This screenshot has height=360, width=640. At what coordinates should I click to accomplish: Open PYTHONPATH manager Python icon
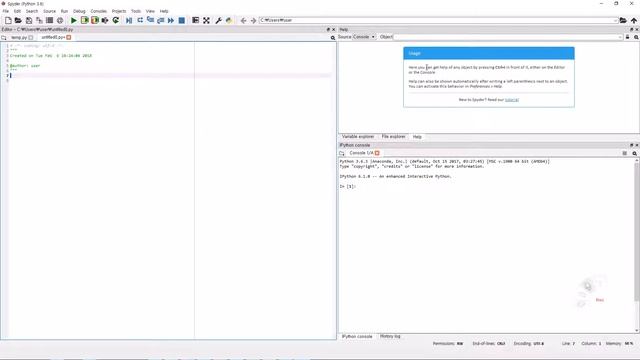coord(229,20)
